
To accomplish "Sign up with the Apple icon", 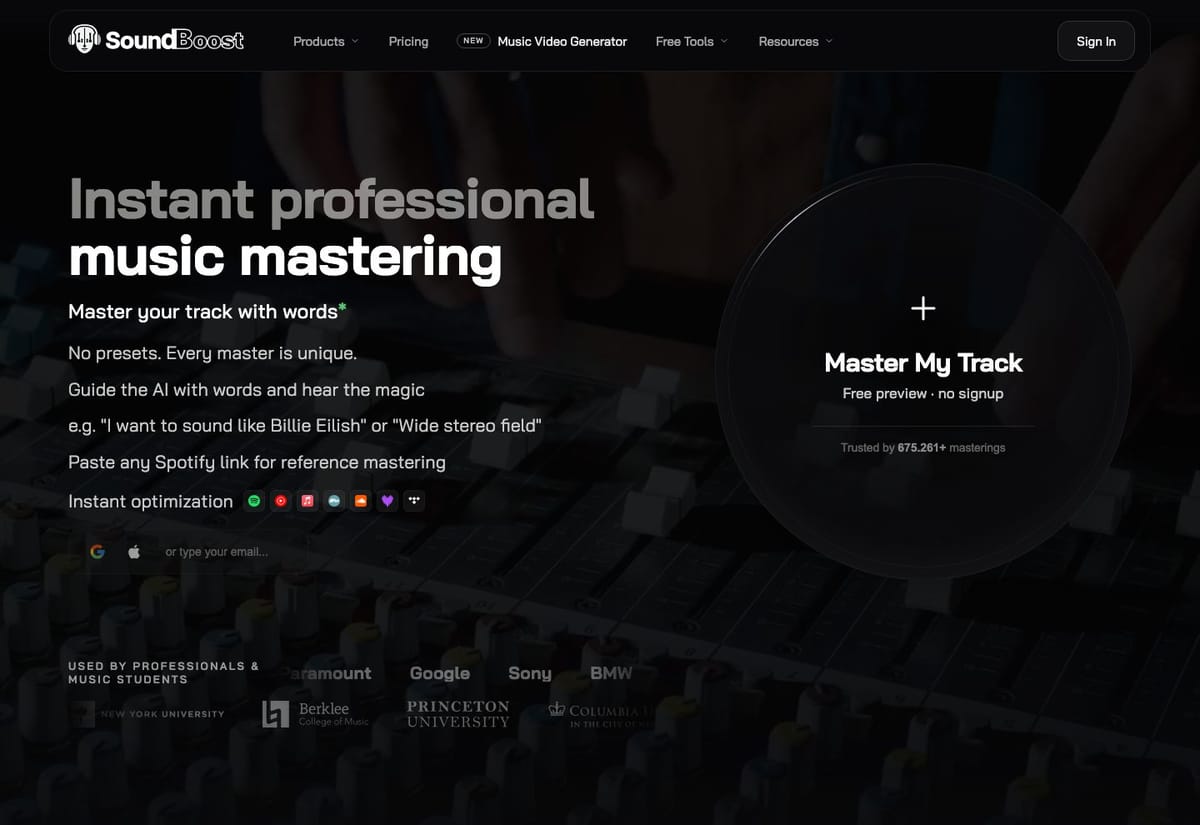I will (x=134, y=551).
